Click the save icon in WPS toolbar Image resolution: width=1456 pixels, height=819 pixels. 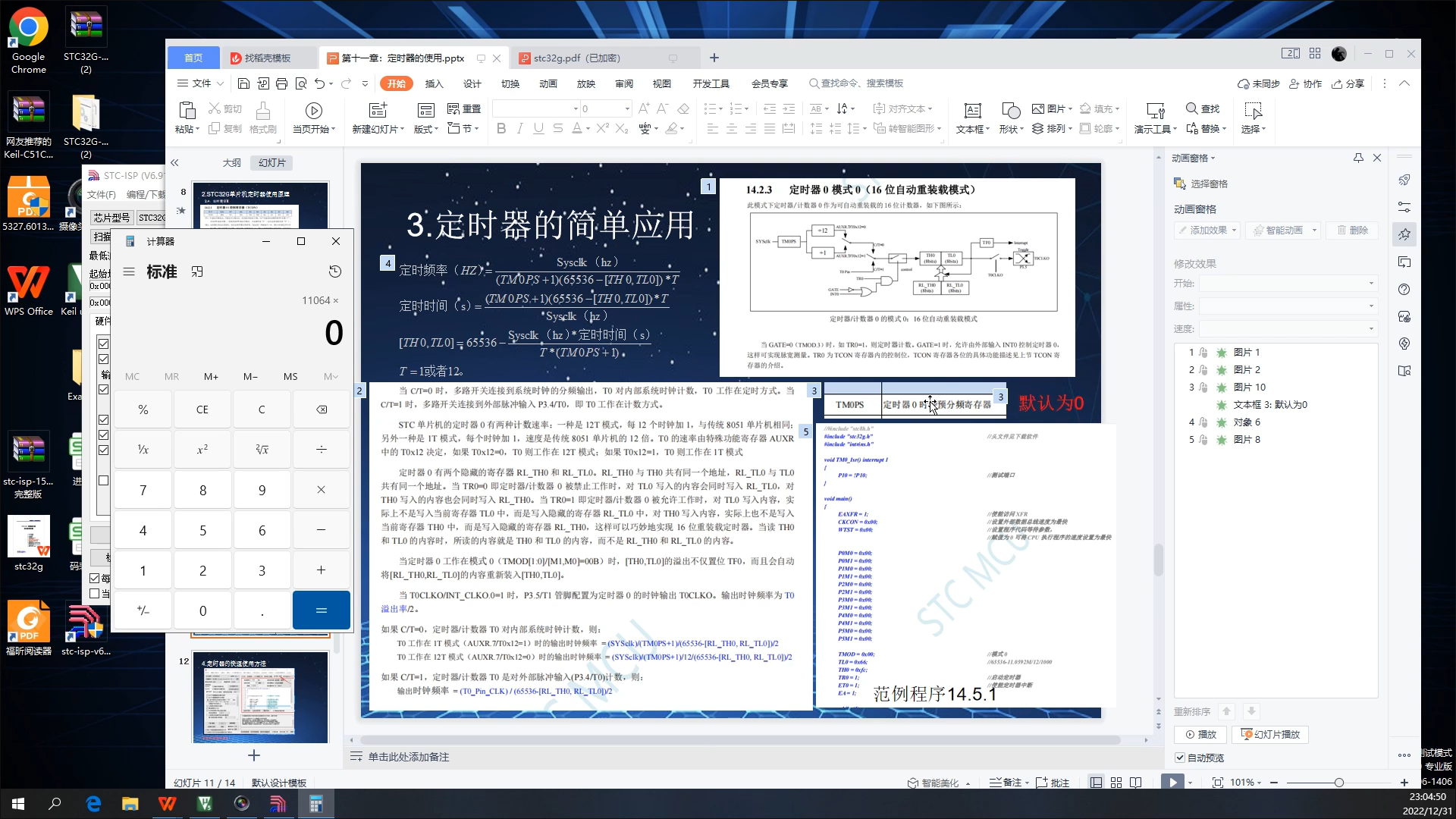tap(243, 83)
